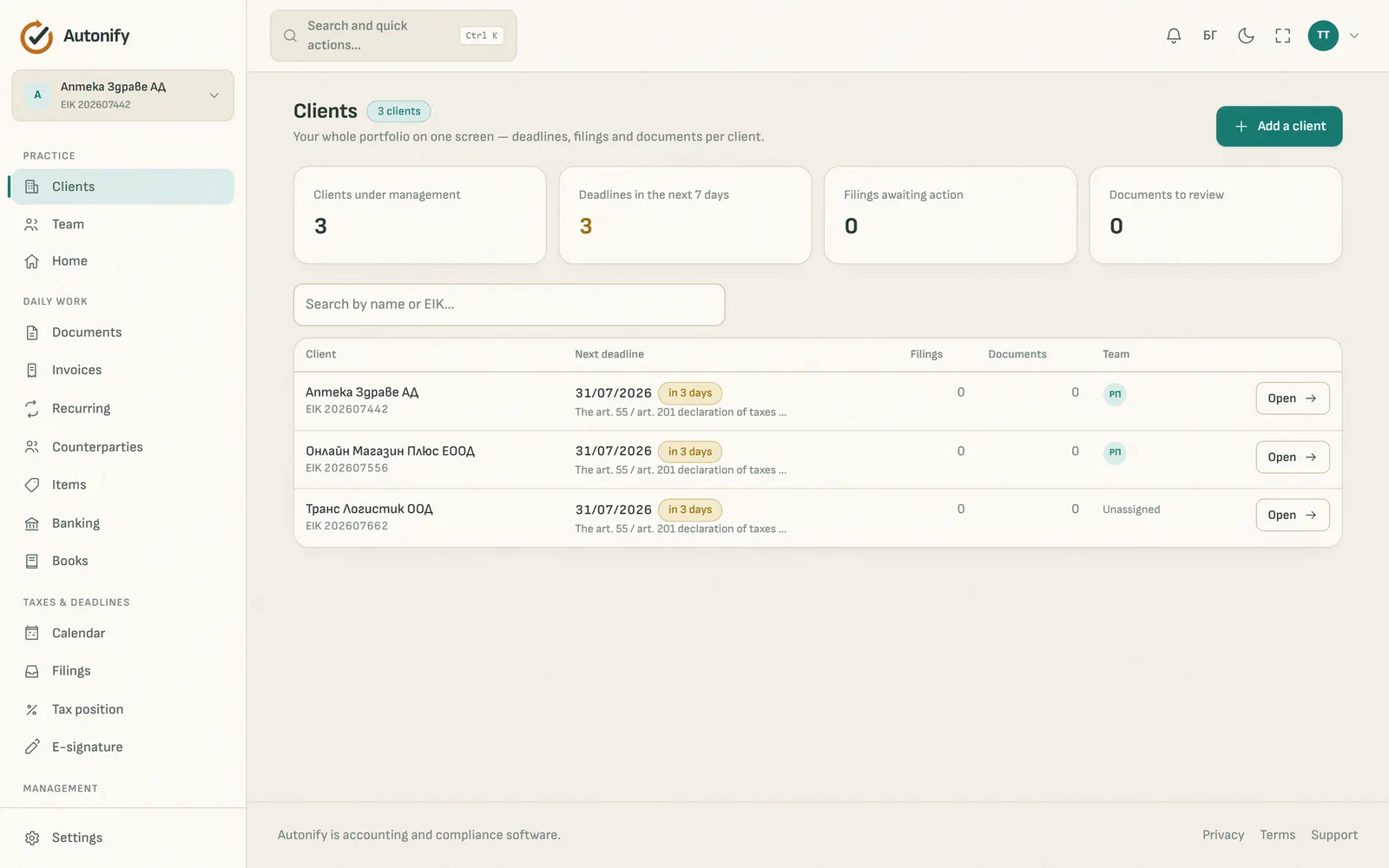
Task: Focus the Search by name or EIK field
Action: [509, 305]
